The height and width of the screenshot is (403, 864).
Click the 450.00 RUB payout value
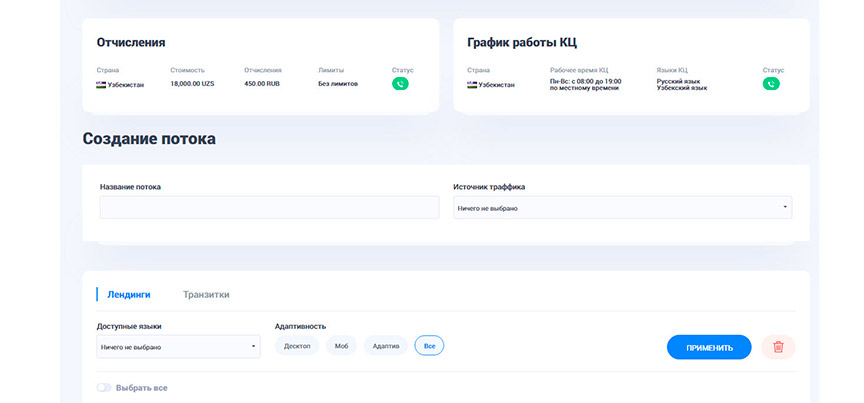262,84
